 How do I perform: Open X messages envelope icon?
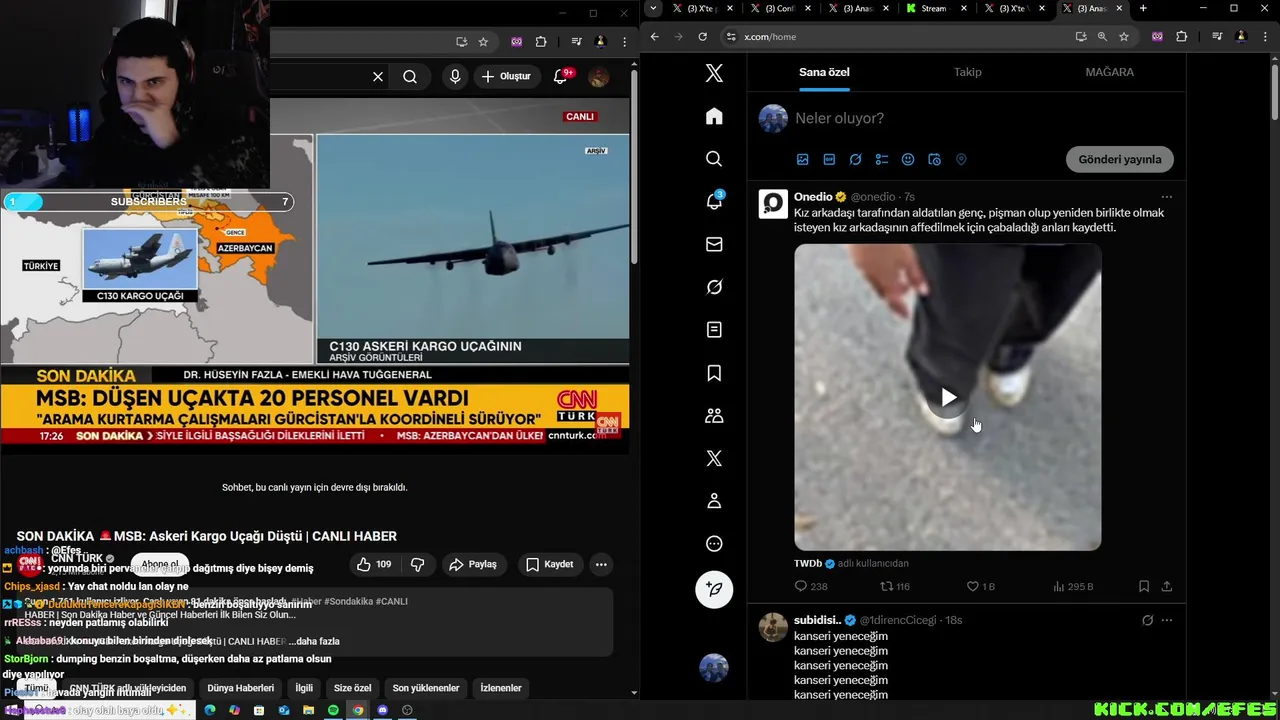click(714, 244)
